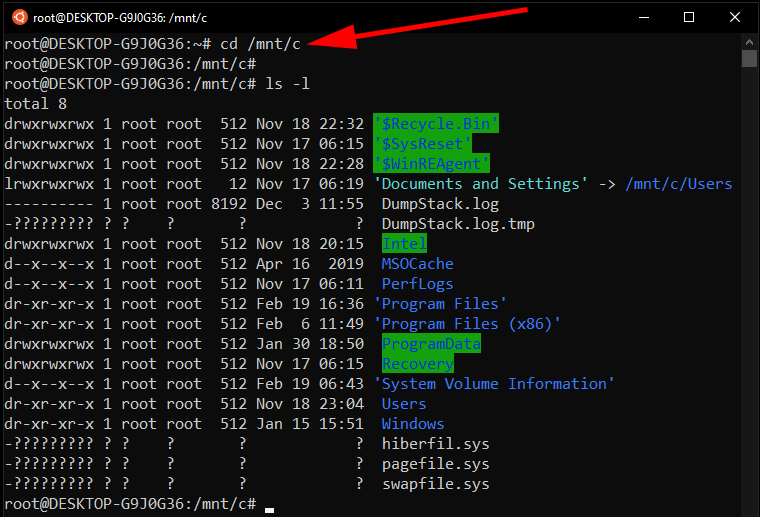Click the 'cd /mnt/c' command text
Screen dimensions: 760x517
point(260,44)
